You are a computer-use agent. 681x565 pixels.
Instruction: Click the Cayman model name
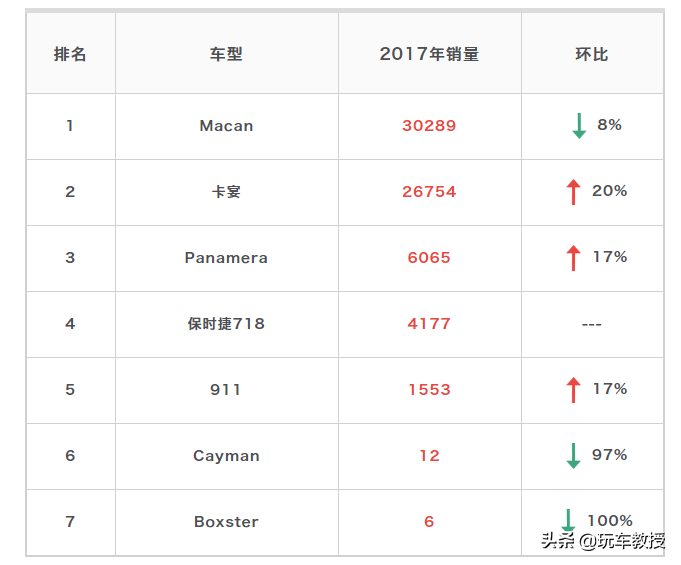click(x=226, y=456)
